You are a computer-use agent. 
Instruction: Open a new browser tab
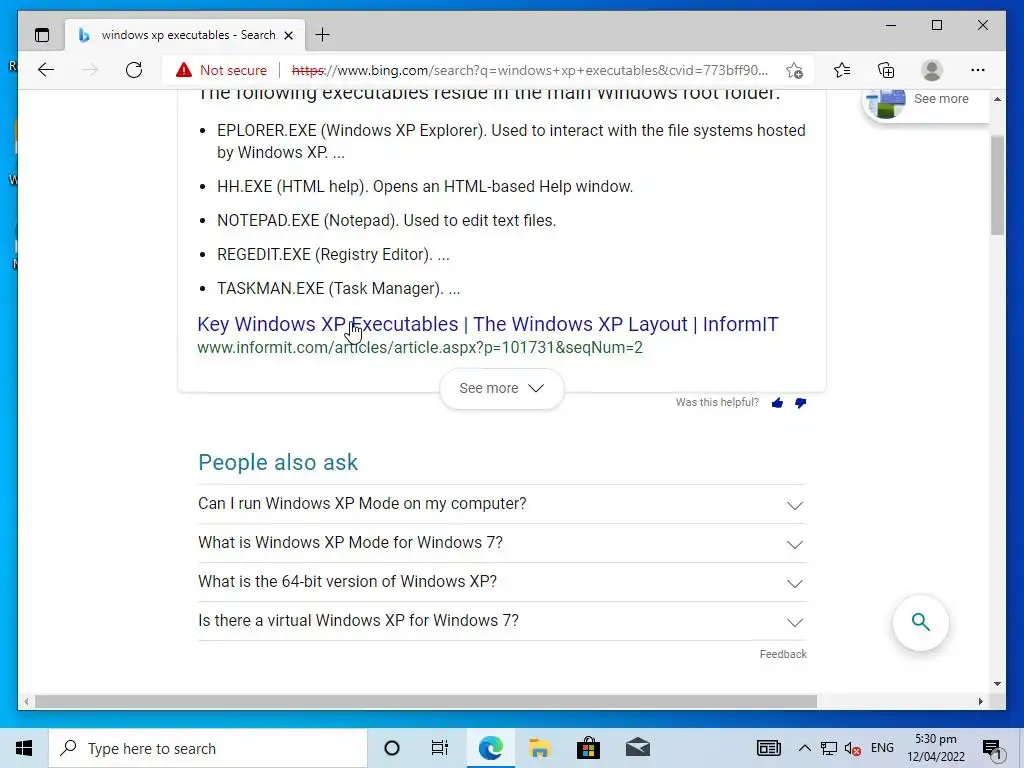pos(323,35)
